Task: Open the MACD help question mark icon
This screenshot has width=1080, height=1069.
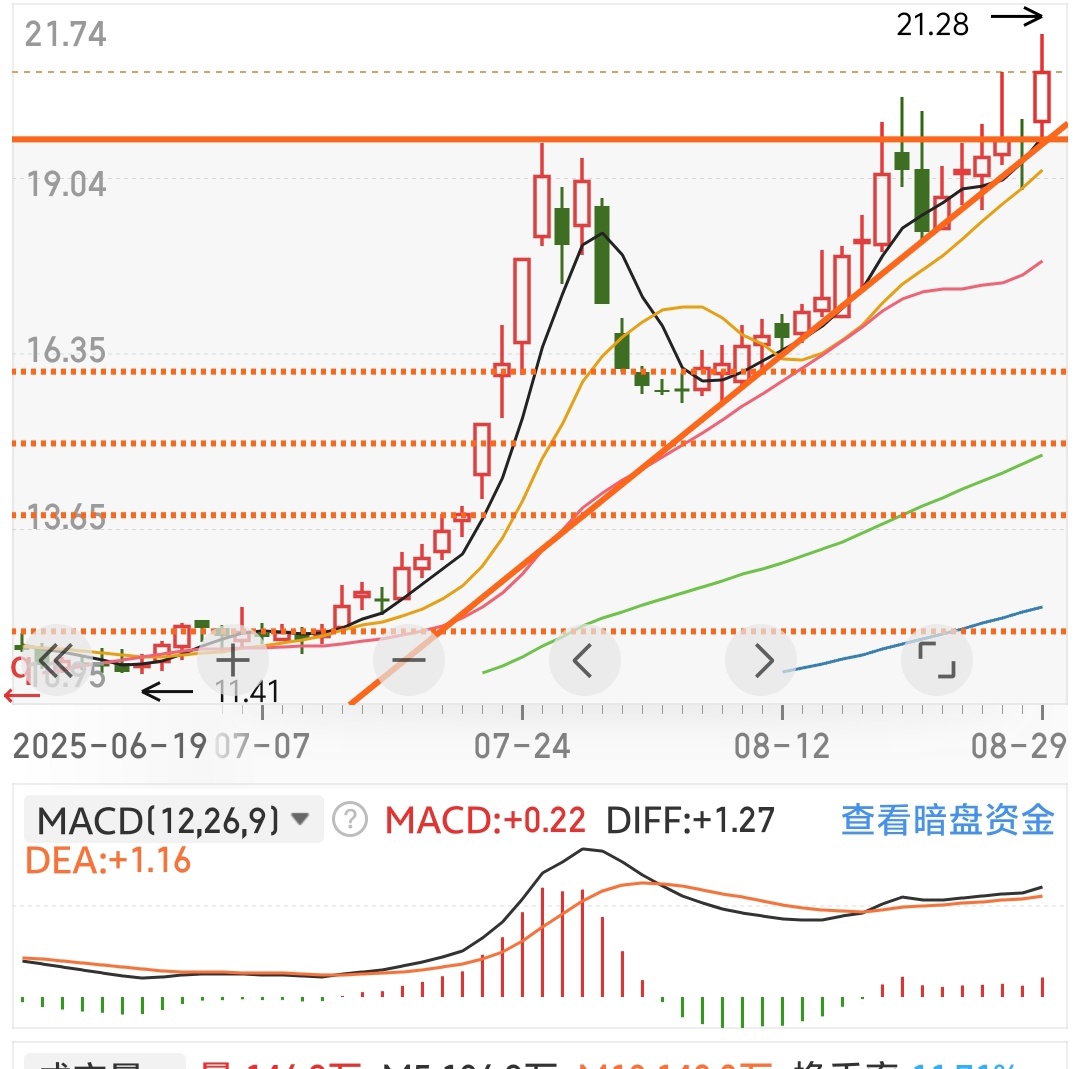Action: tap(350, 820)
